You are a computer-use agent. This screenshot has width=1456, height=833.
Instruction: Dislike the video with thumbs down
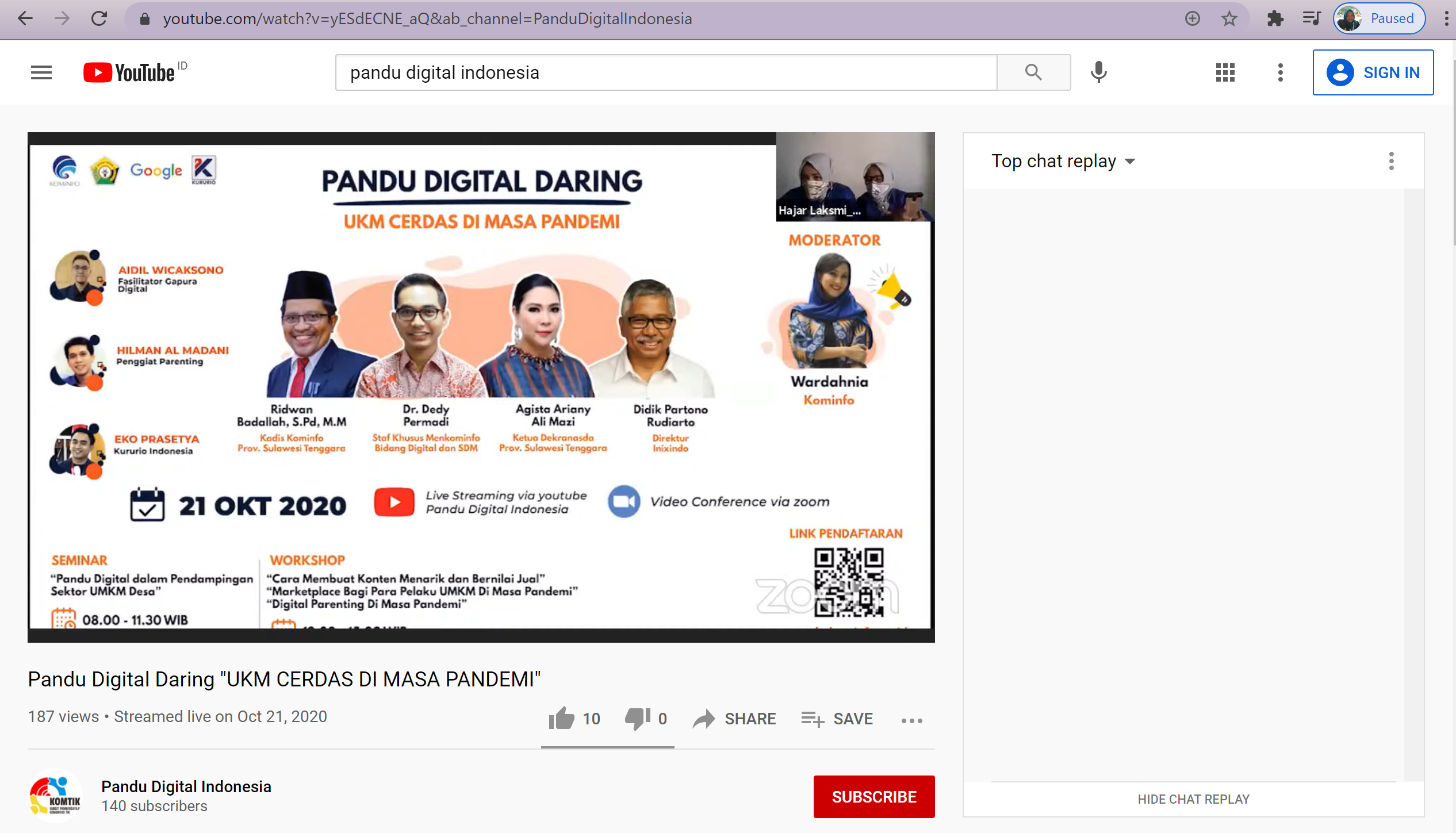637,718
